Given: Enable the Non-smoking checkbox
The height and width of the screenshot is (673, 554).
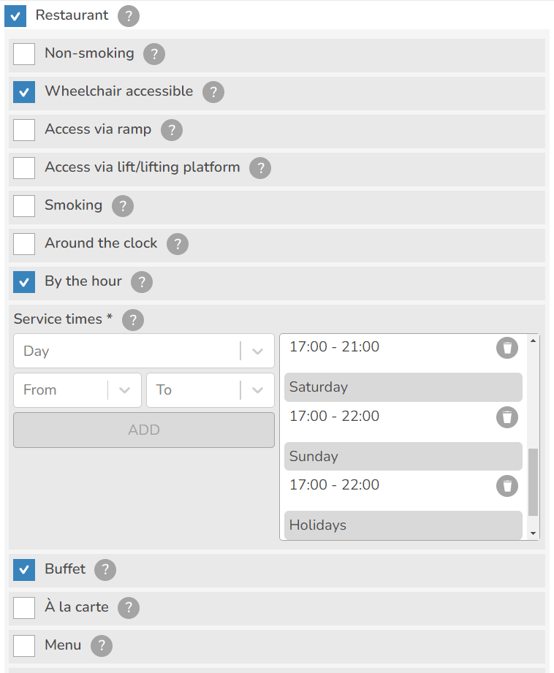Looking at the screenshot, I should coord(24,54).
